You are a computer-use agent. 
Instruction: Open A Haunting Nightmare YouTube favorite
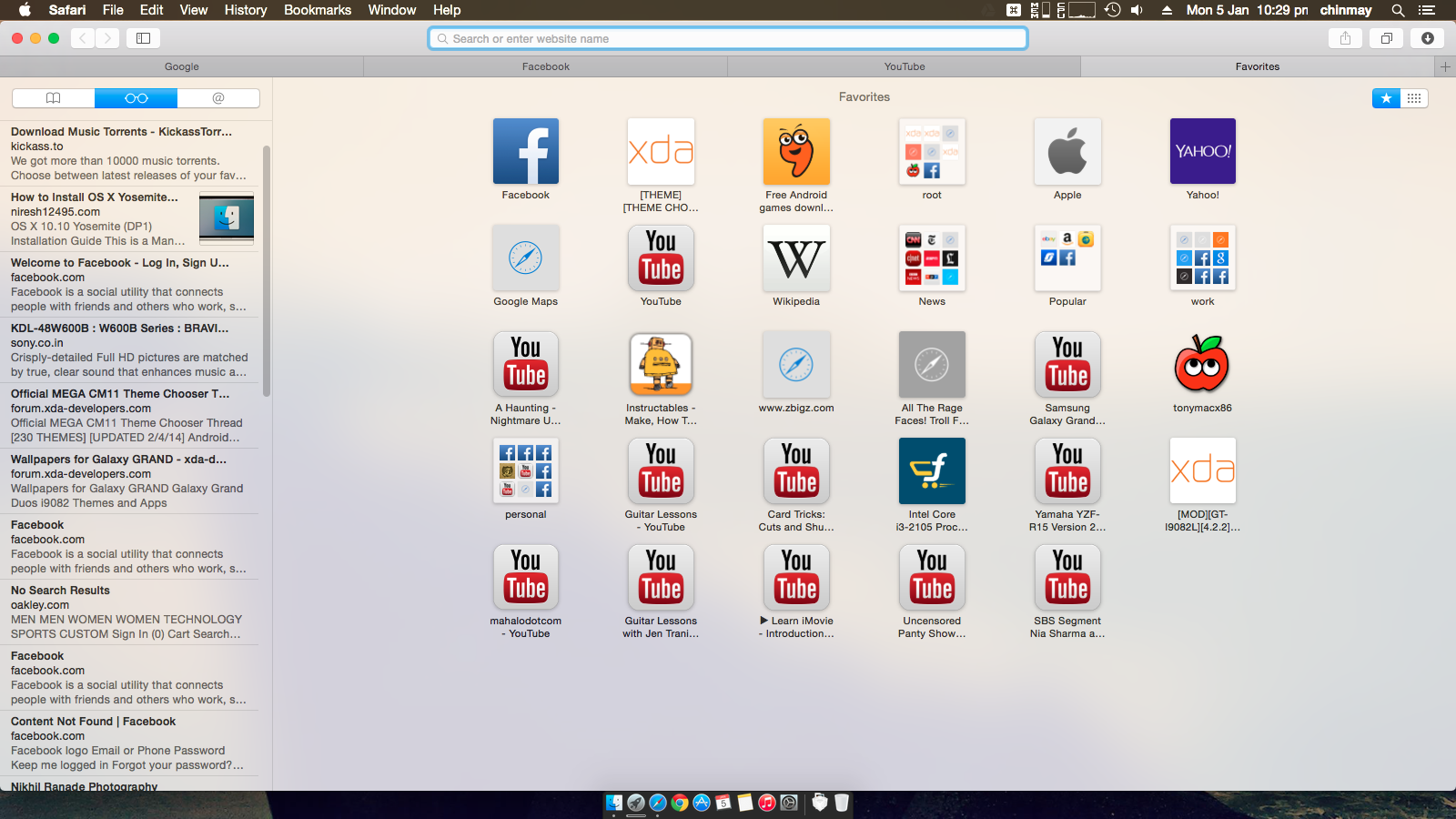[x=526, y=364]
